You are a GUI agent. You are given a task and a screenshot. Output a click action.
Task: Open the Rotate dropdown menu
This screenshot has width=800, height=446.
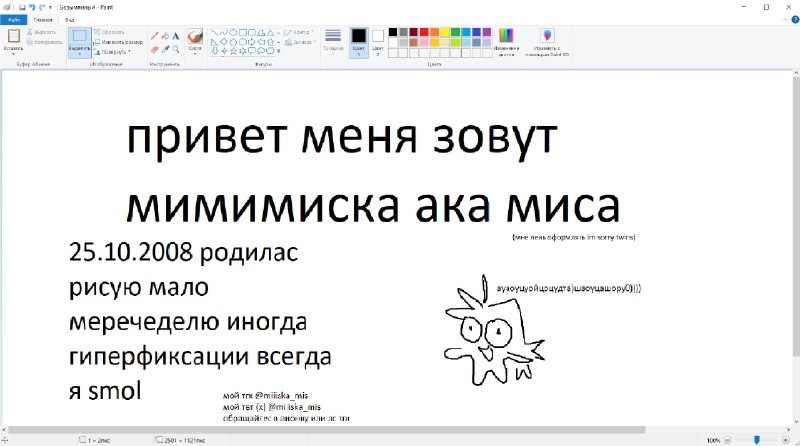(112, 52)
